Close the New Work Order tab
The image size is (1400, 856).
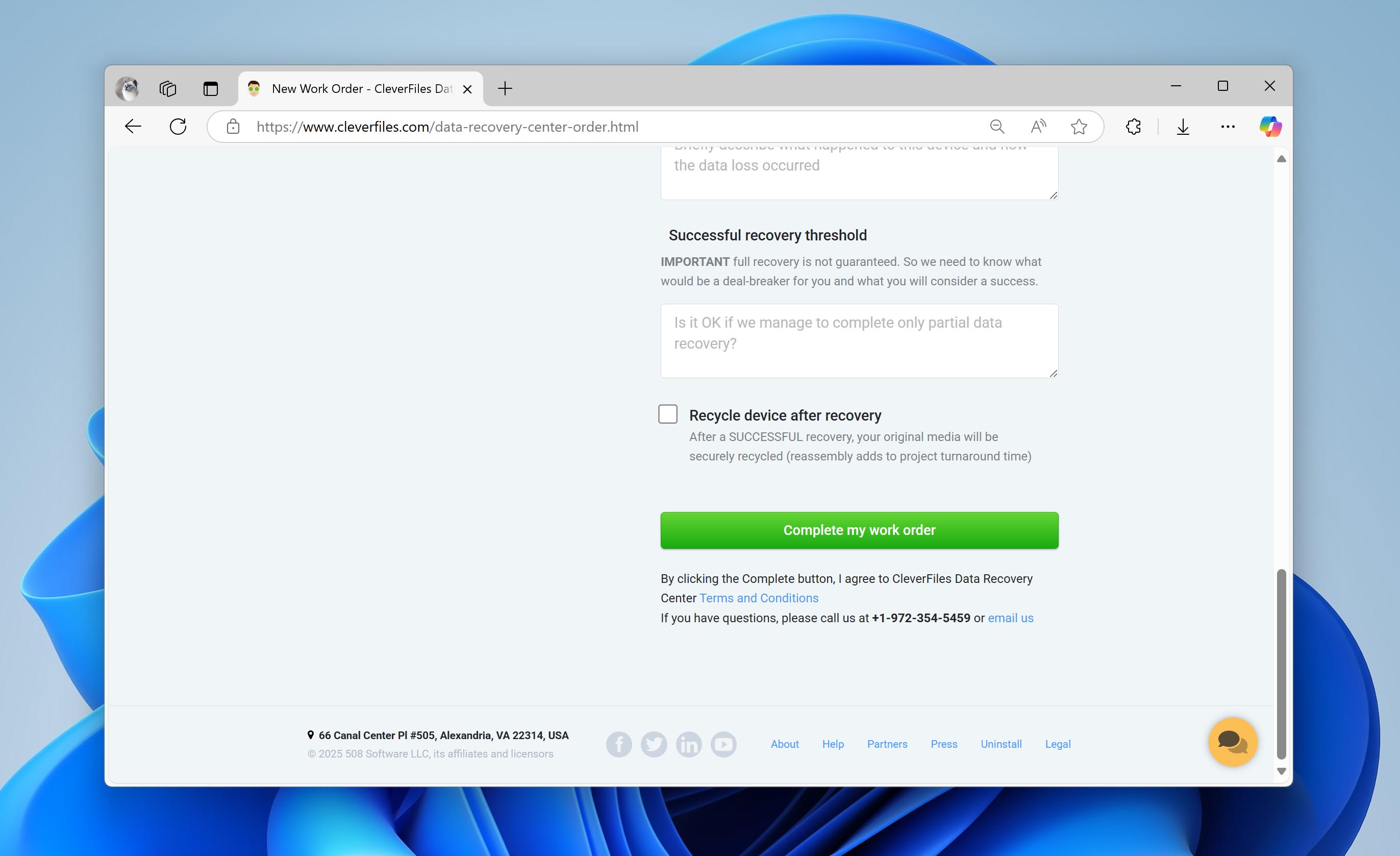(x=467, y=89)
